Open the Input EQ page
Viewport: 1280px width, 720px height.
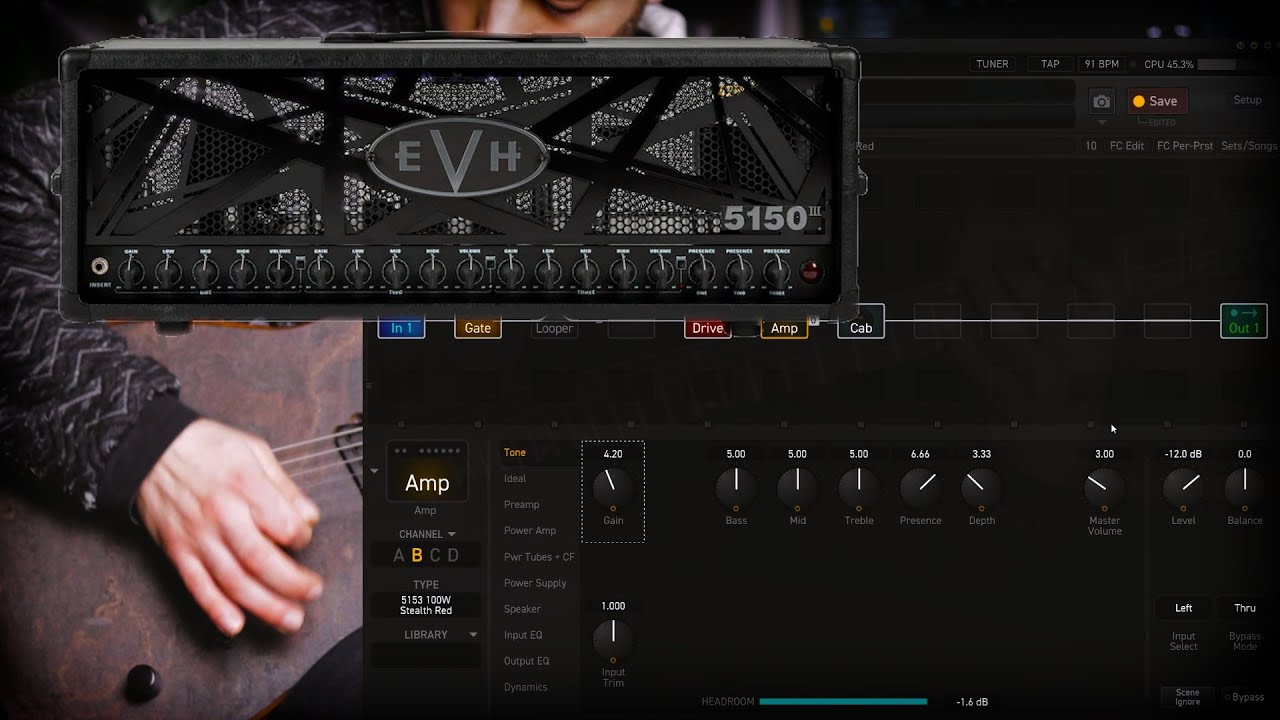pyautogui.click(x=523, y=635)
